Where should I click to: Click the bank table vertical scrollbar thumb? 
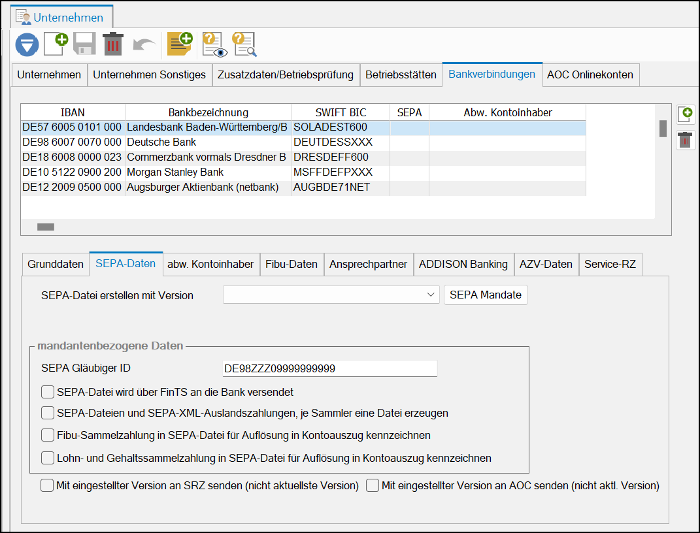click(x=663, y=129)
